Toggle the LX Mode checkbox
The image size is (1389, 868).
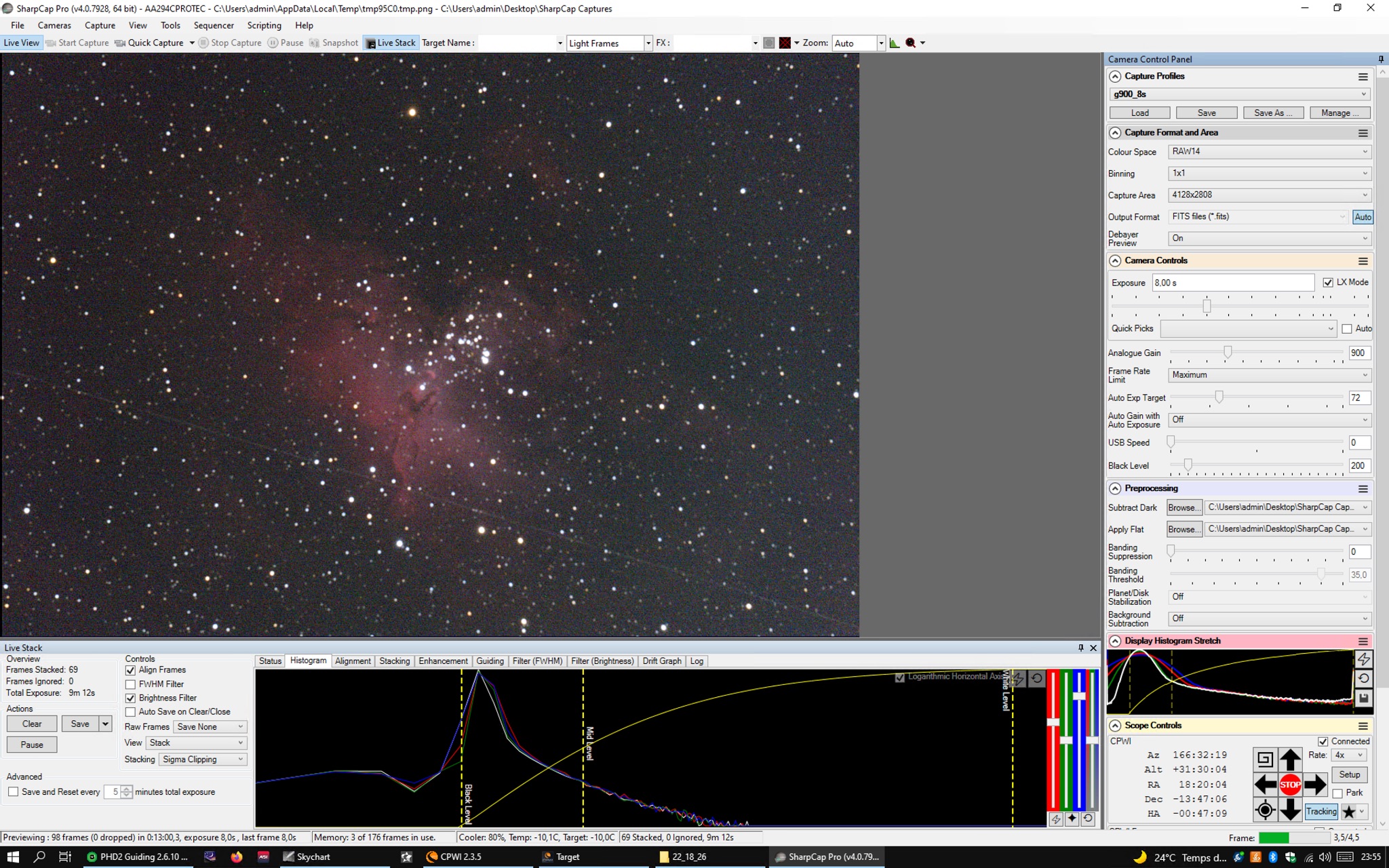(1328, 283)
